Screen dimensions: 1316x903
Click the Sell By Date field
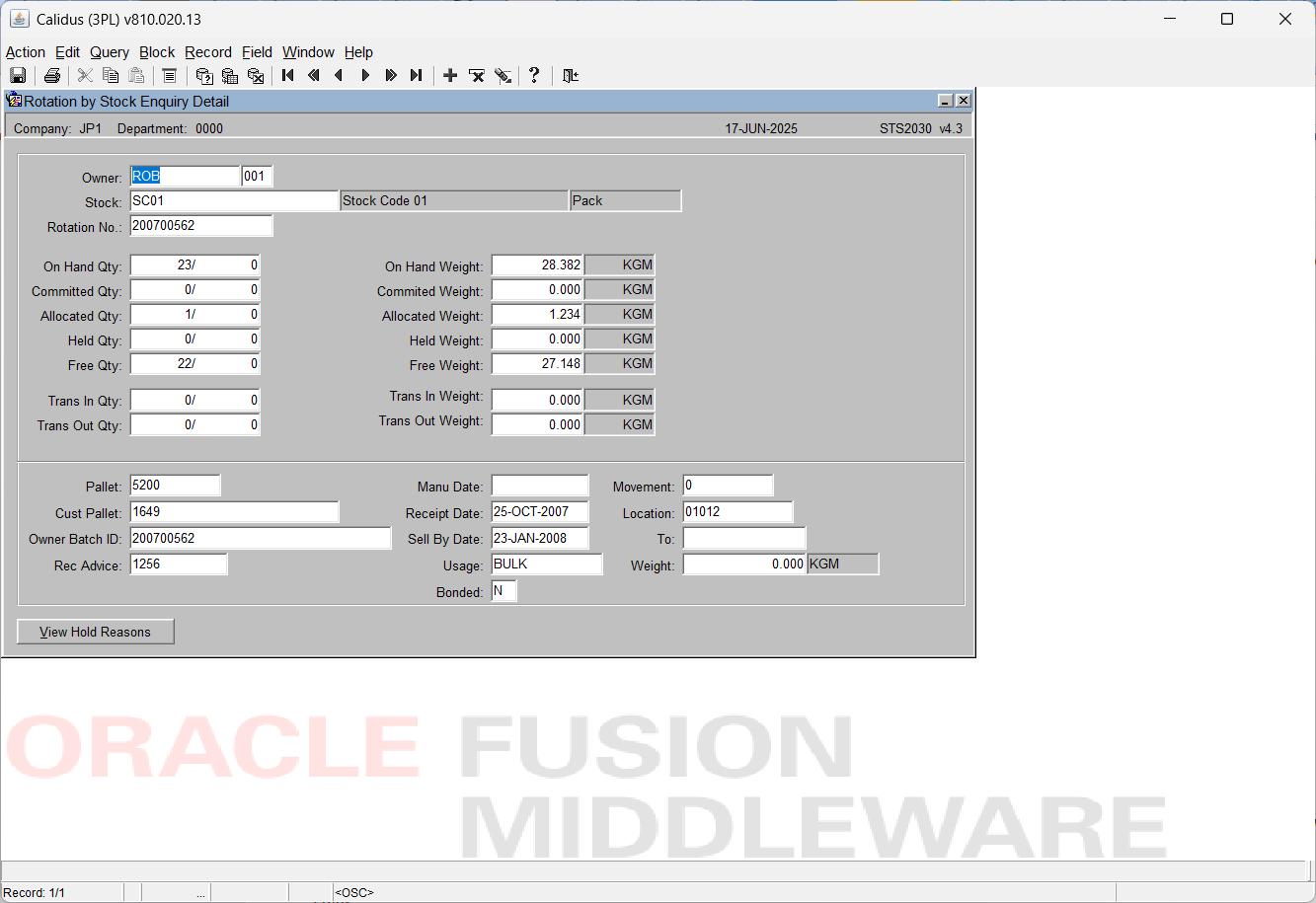pos(540,539)
